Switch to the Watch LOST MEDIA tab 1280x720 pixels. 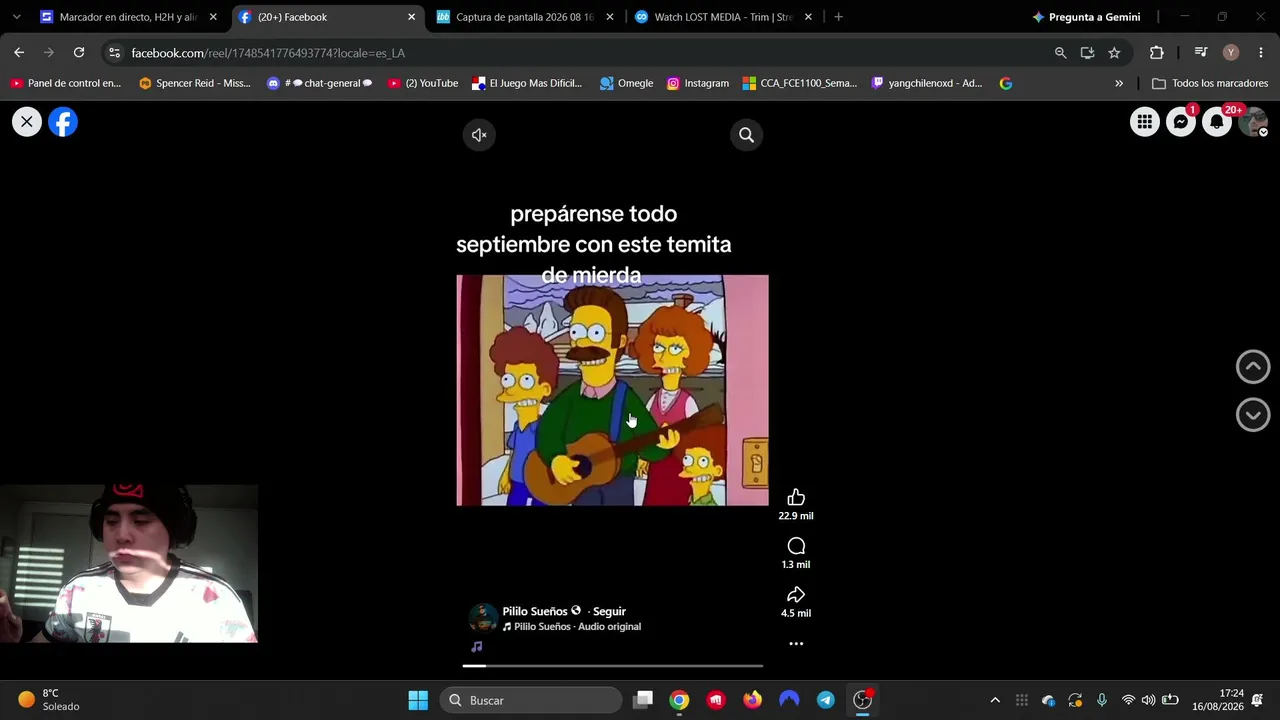724,17
